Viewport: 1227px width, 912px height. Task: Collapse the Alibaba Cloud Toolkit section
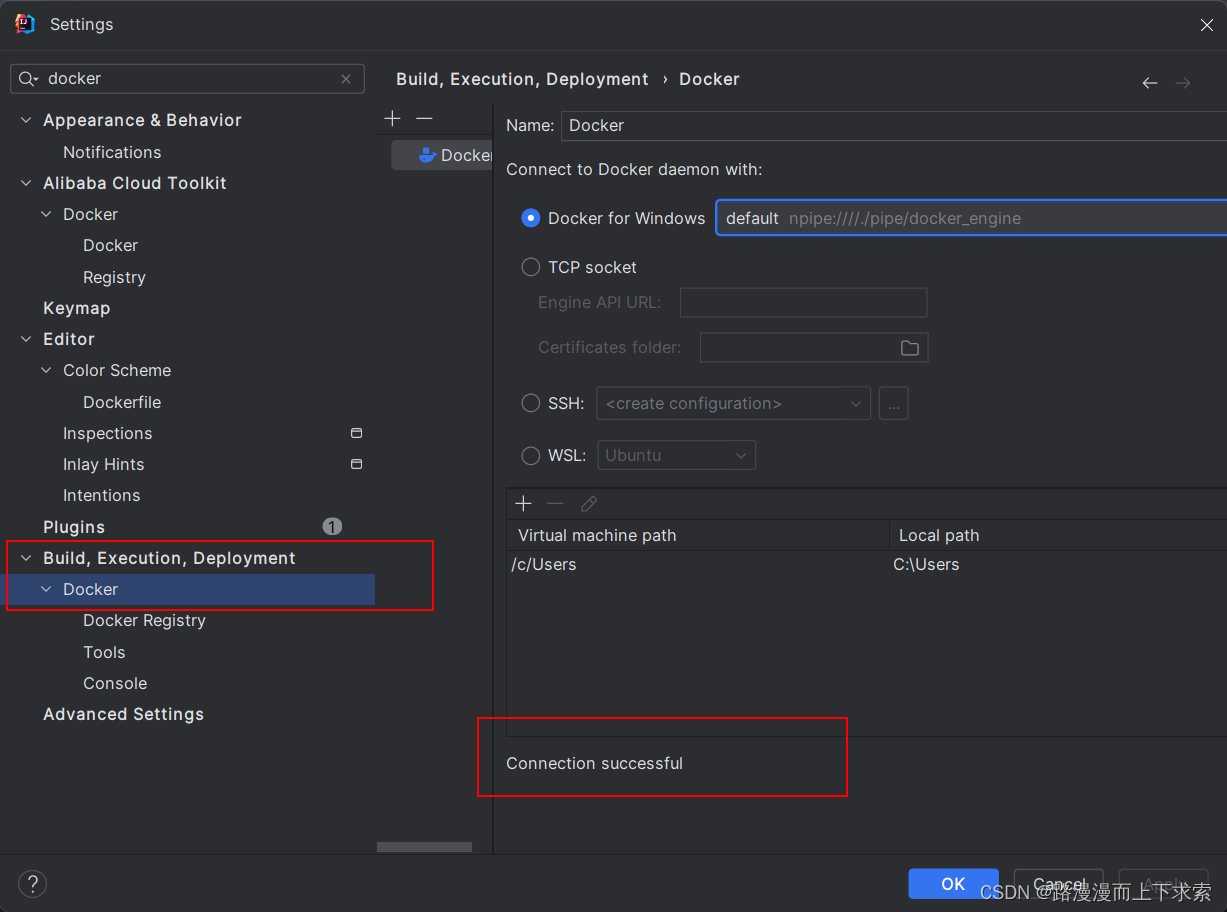pyautogui.click(x=26, y=183)
